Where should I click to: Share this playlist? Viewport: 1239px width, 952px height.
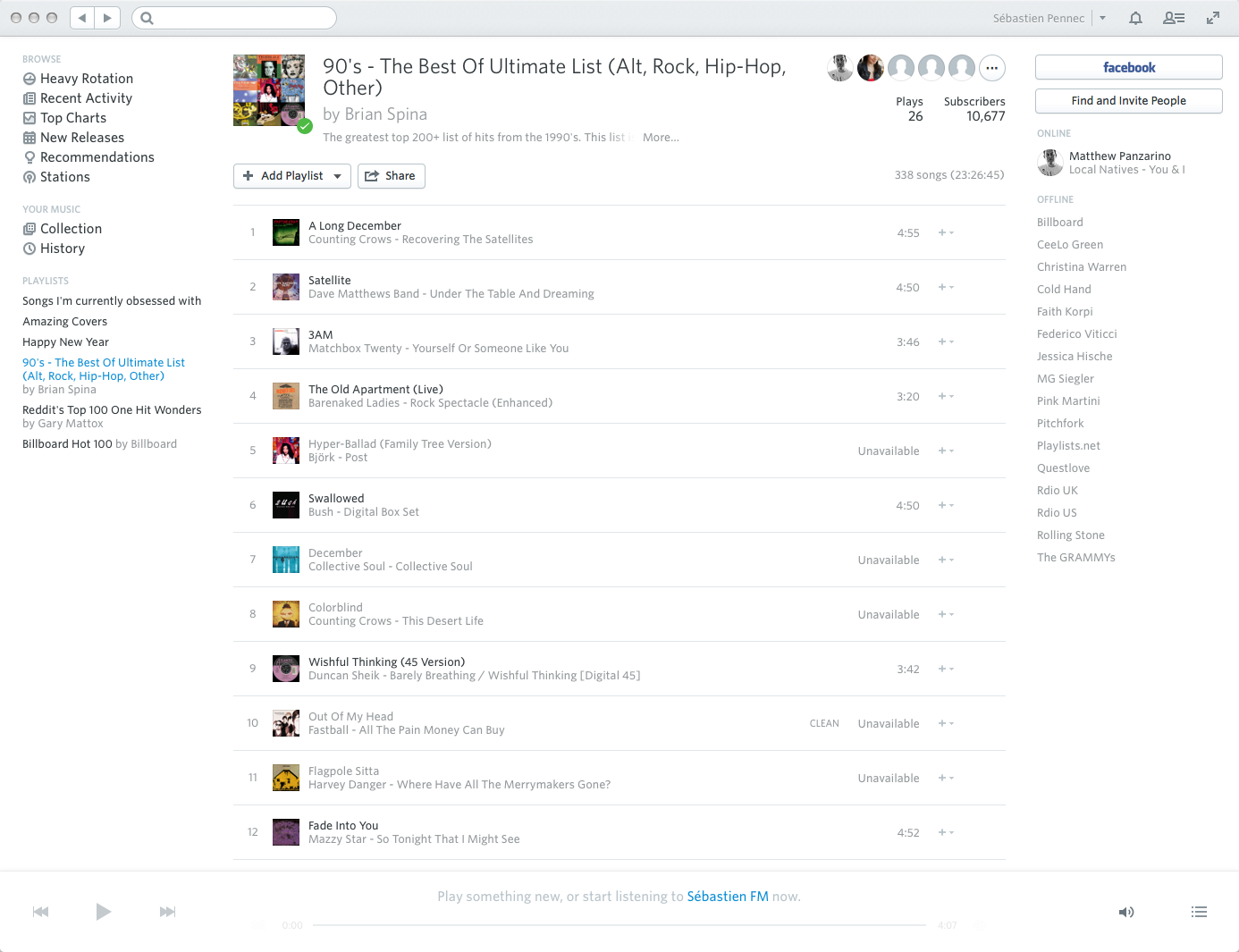click(x=392, y=176)
